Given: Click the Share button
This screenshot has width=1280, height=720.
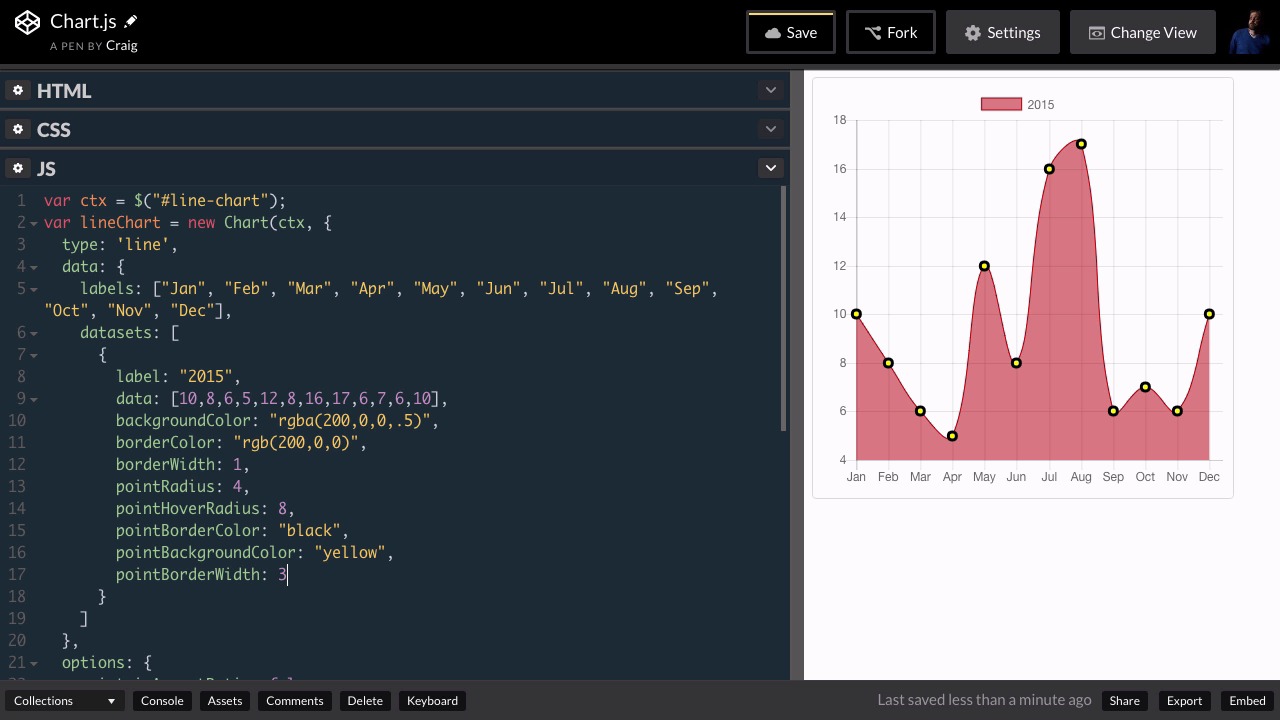Looking at the screenshot, I should [x=1124, y=701].
